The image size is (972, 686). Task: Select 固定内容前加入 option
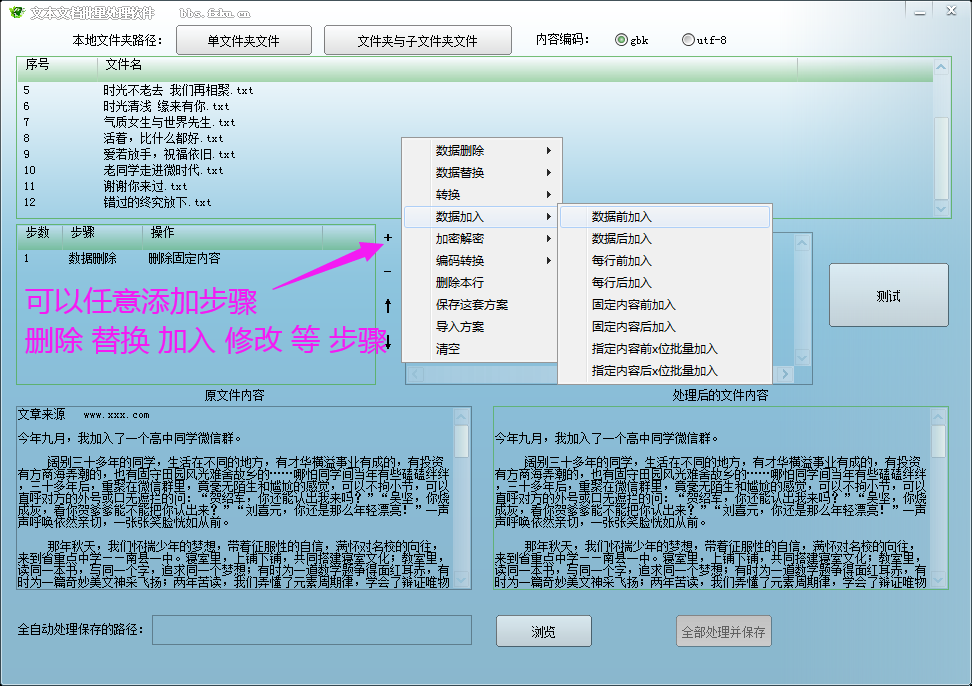[665, 305]
